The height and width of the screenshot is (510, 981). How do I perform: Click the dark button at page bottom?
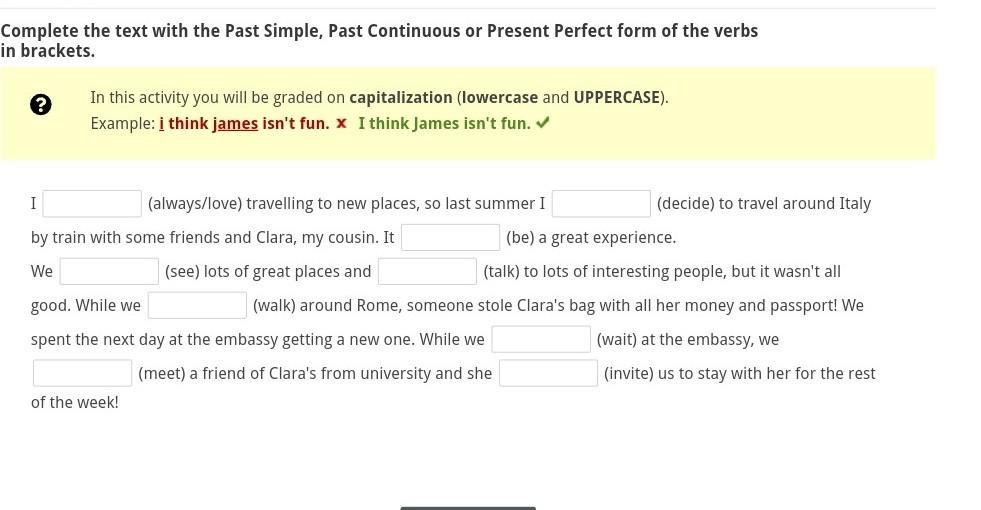[x=468, y=508]
